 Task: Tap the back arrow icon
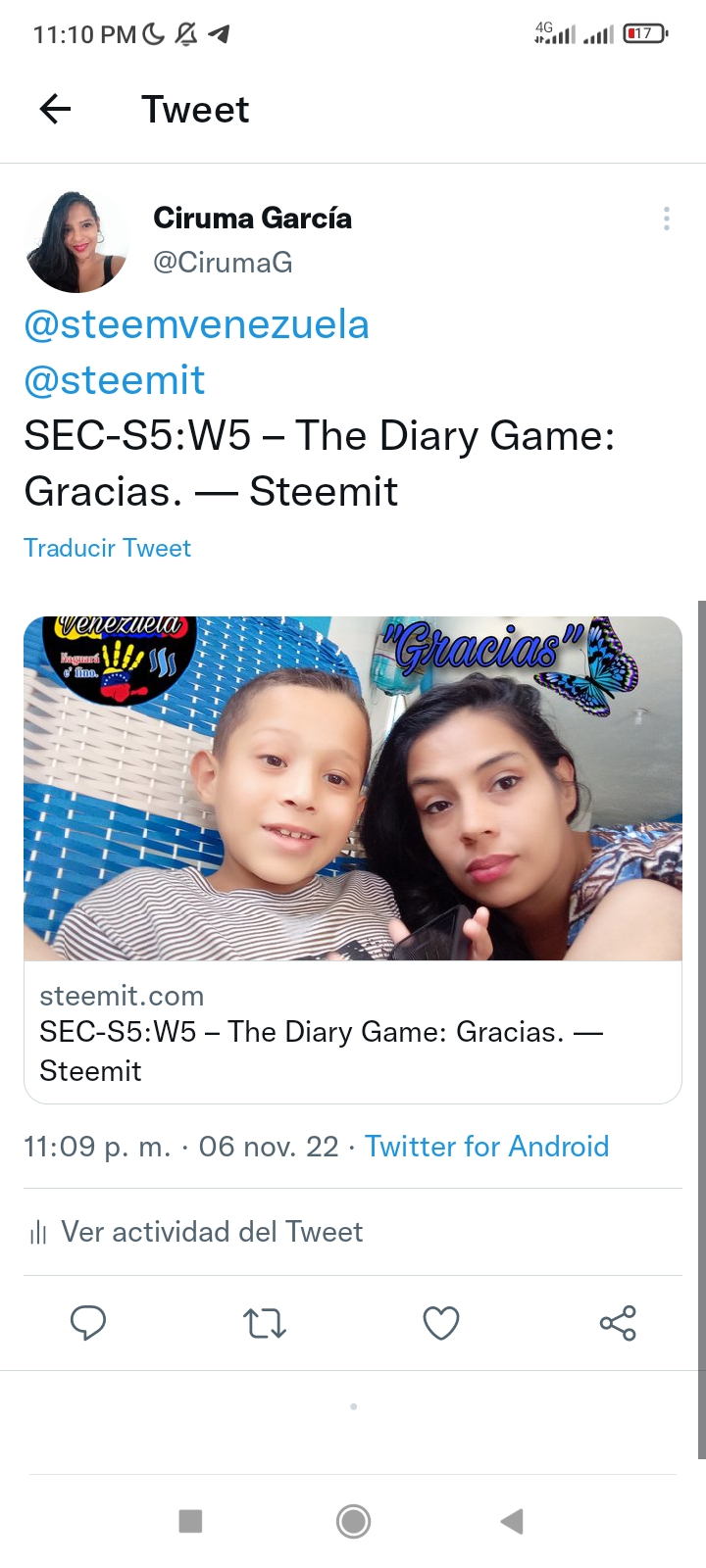56,109
